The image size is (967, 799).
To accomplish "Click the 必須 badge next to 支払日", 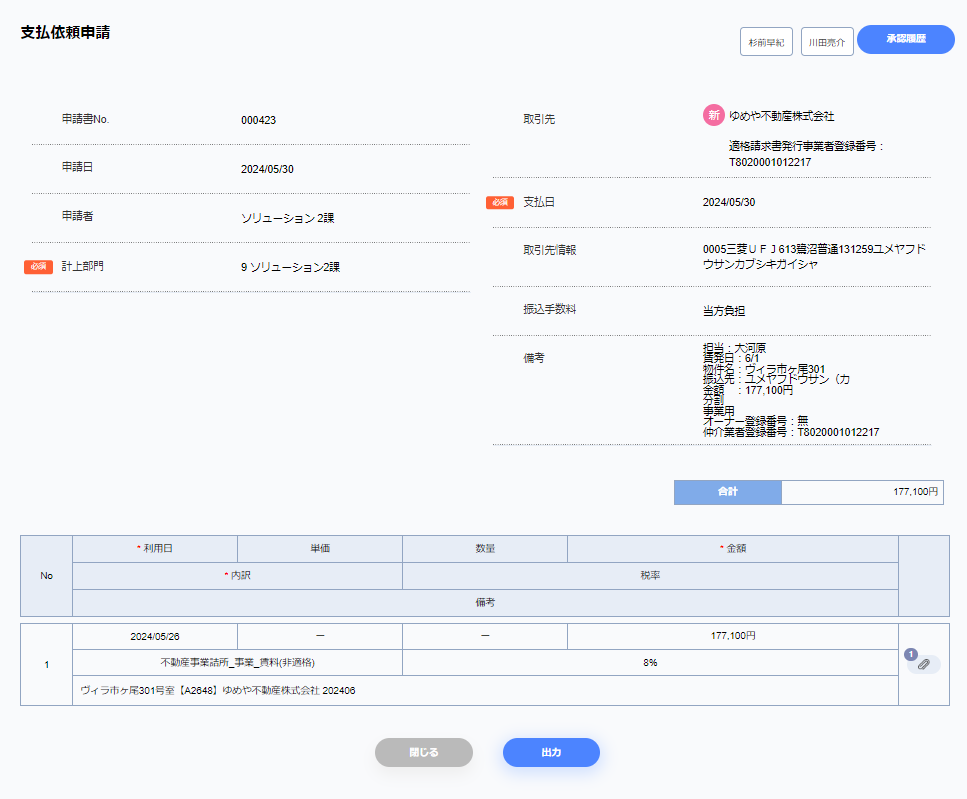I will 500,202.
